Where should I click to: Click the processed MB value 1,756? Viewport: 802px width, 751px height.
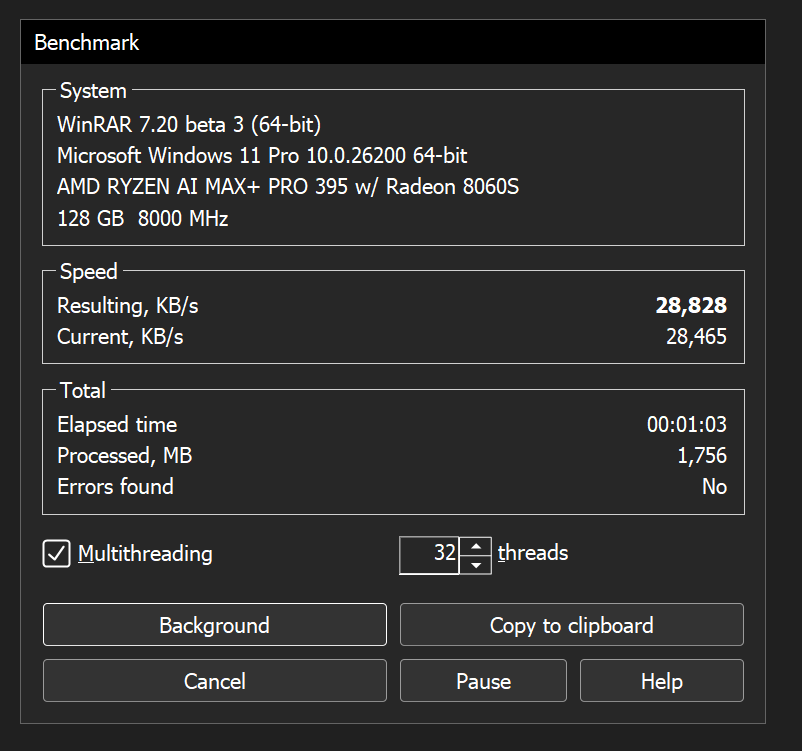coord(701,456)
